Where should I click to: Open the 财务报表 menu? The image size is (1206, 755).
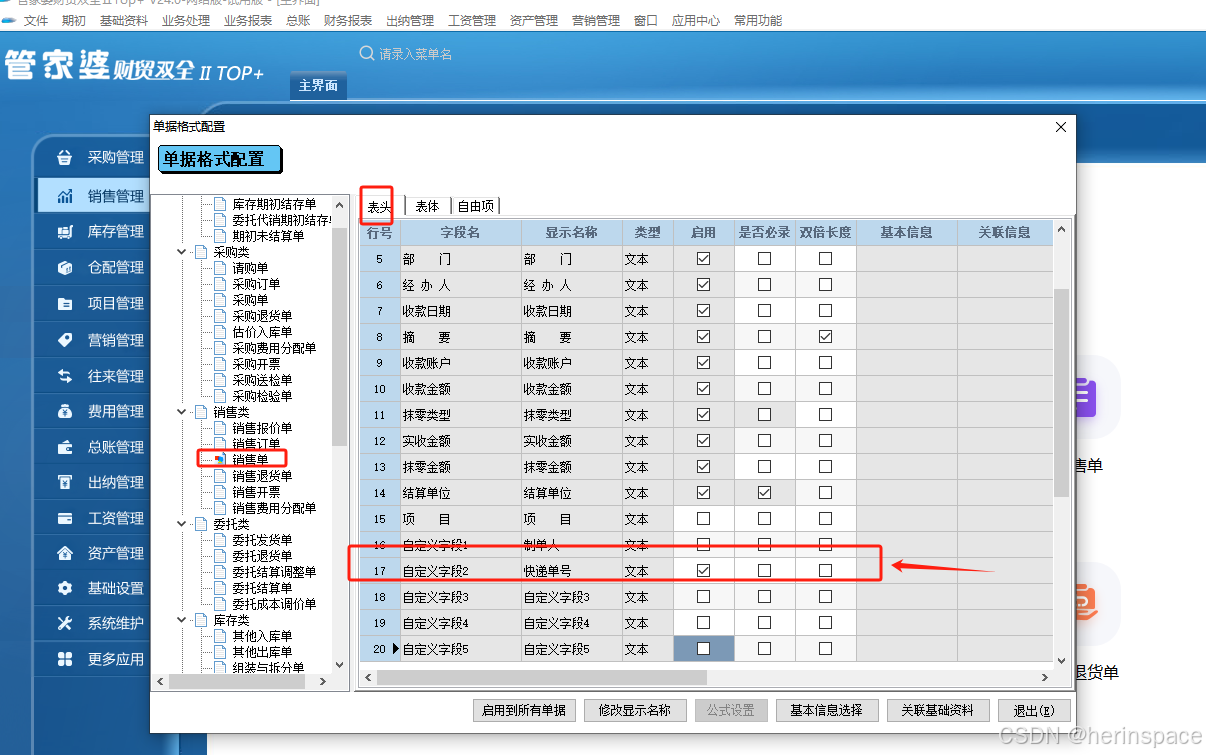[348, 20]
